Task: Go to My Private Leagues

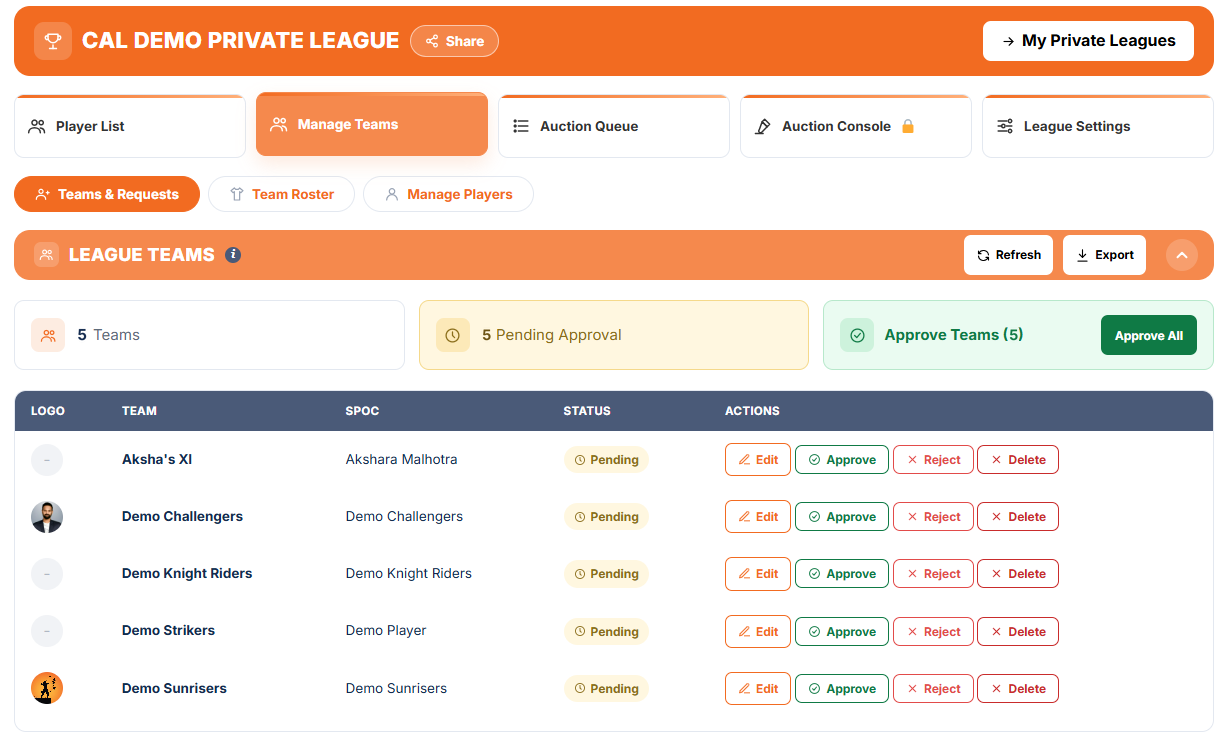Action: pos(1088,41)
